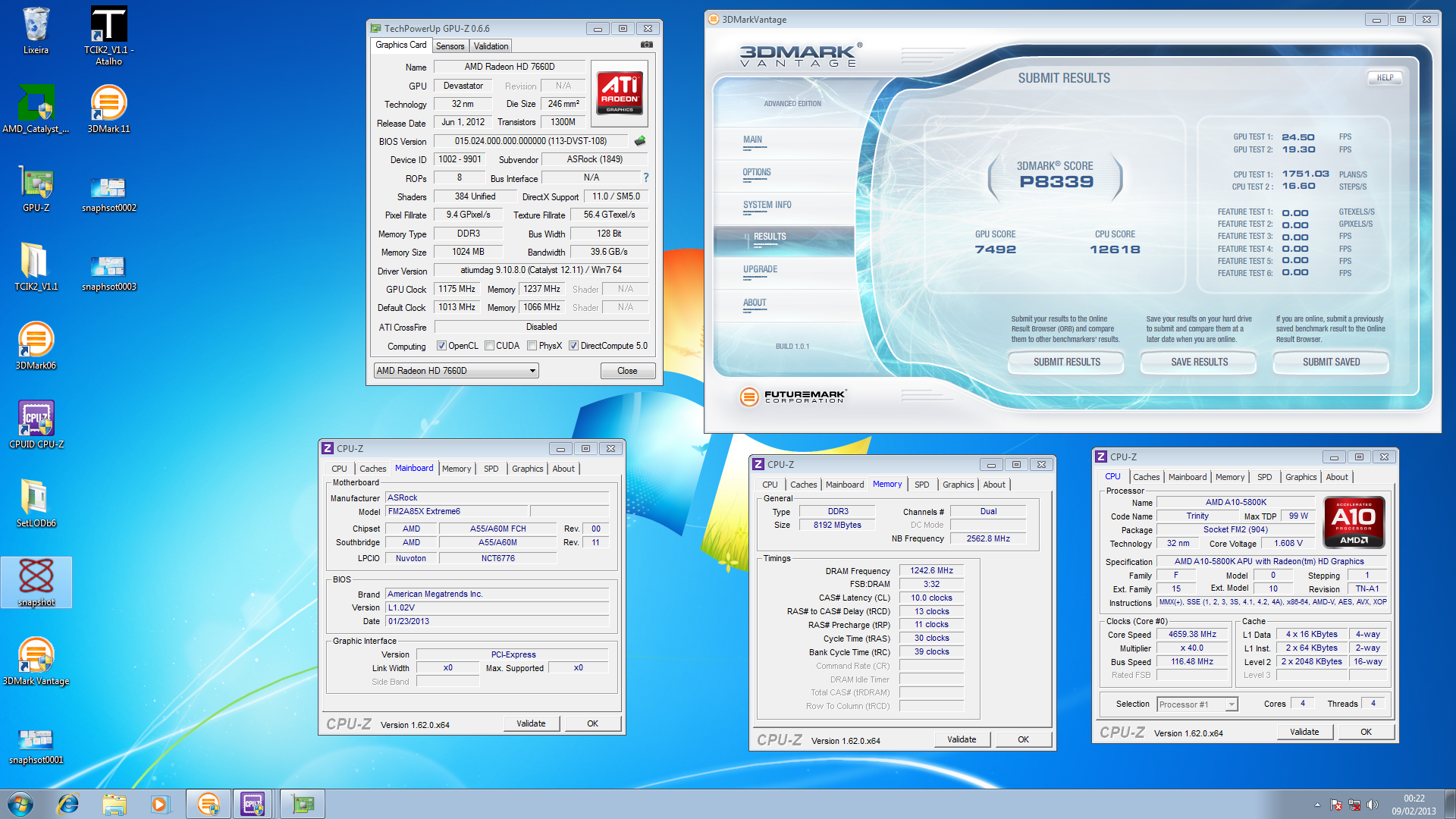Click the DRAM Frequency value 1242.6 MHz

[x=931, y=571]
